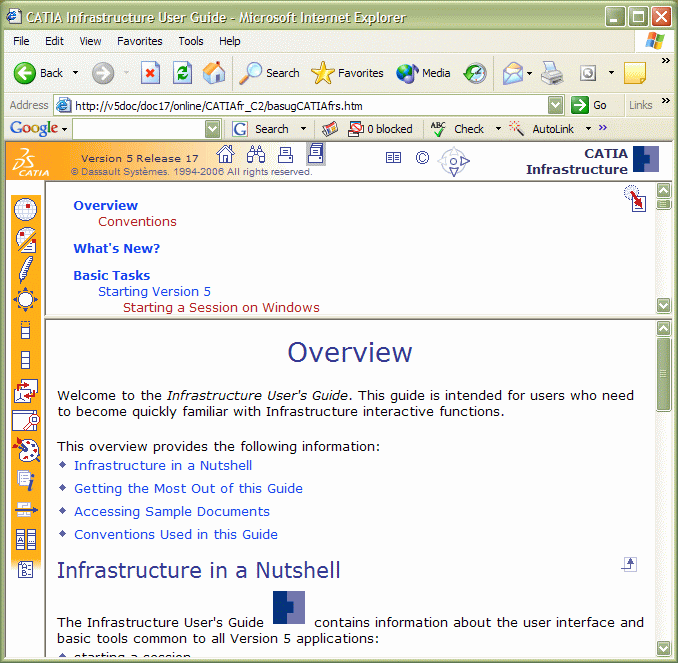The height and width of the screenshot is (663, 678).
Task: Click the back-to-top arrow icon beside Nutshell heading
Action: [x=629, y=564]
